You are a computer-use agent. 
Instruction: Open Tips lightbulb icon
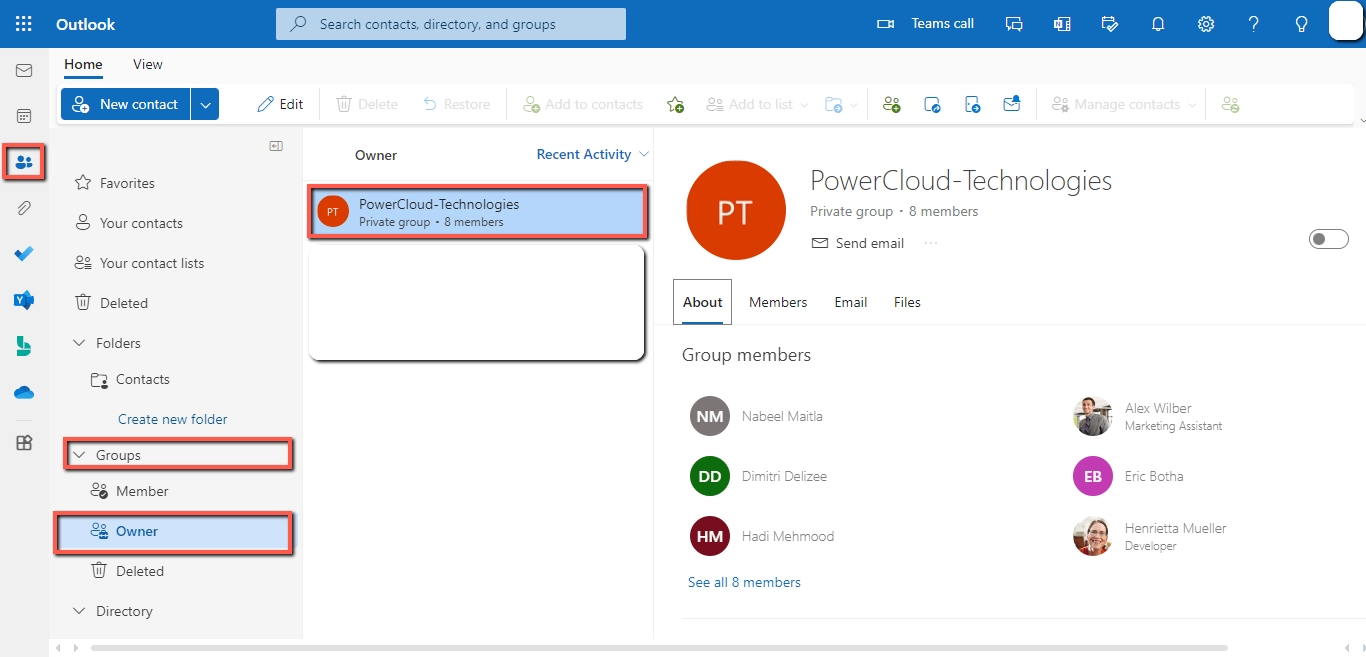(1301, 24)
